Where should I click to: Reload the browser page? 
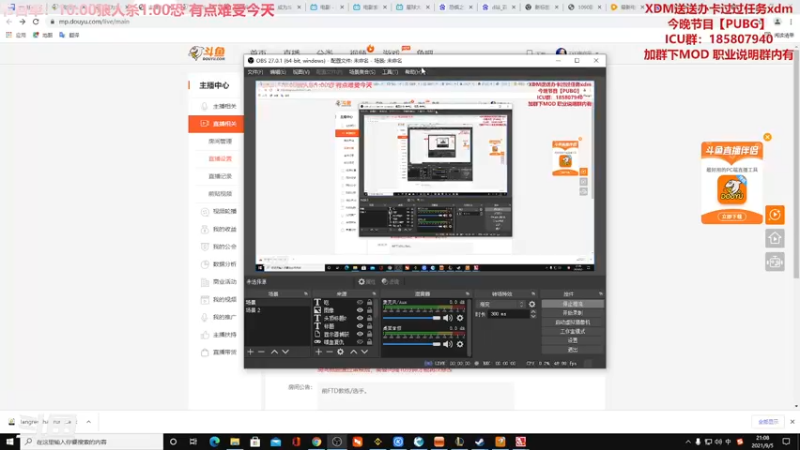point(36,22)
